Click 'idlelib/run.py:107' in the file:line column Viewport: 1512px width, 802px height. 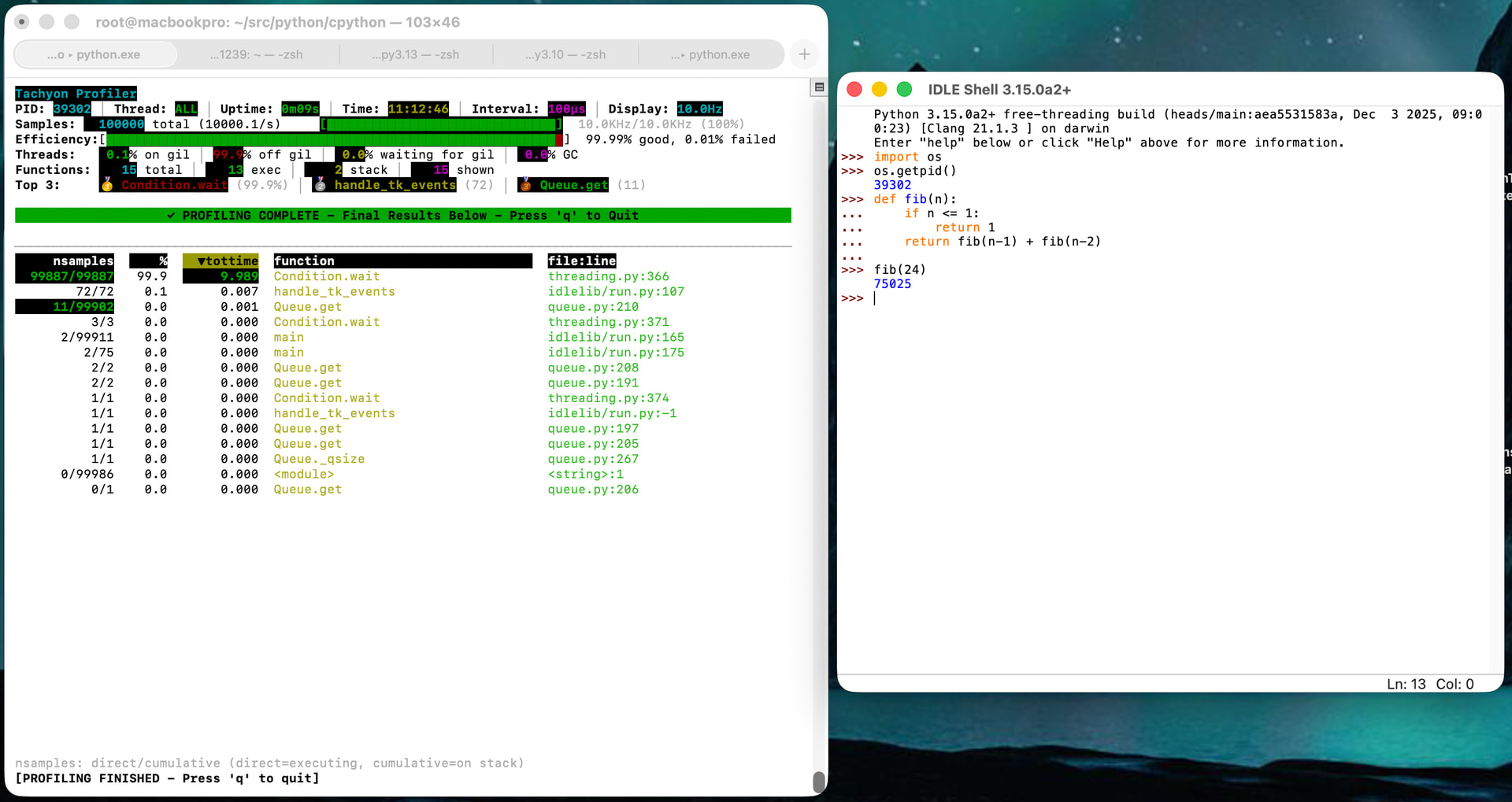[616, 292]
